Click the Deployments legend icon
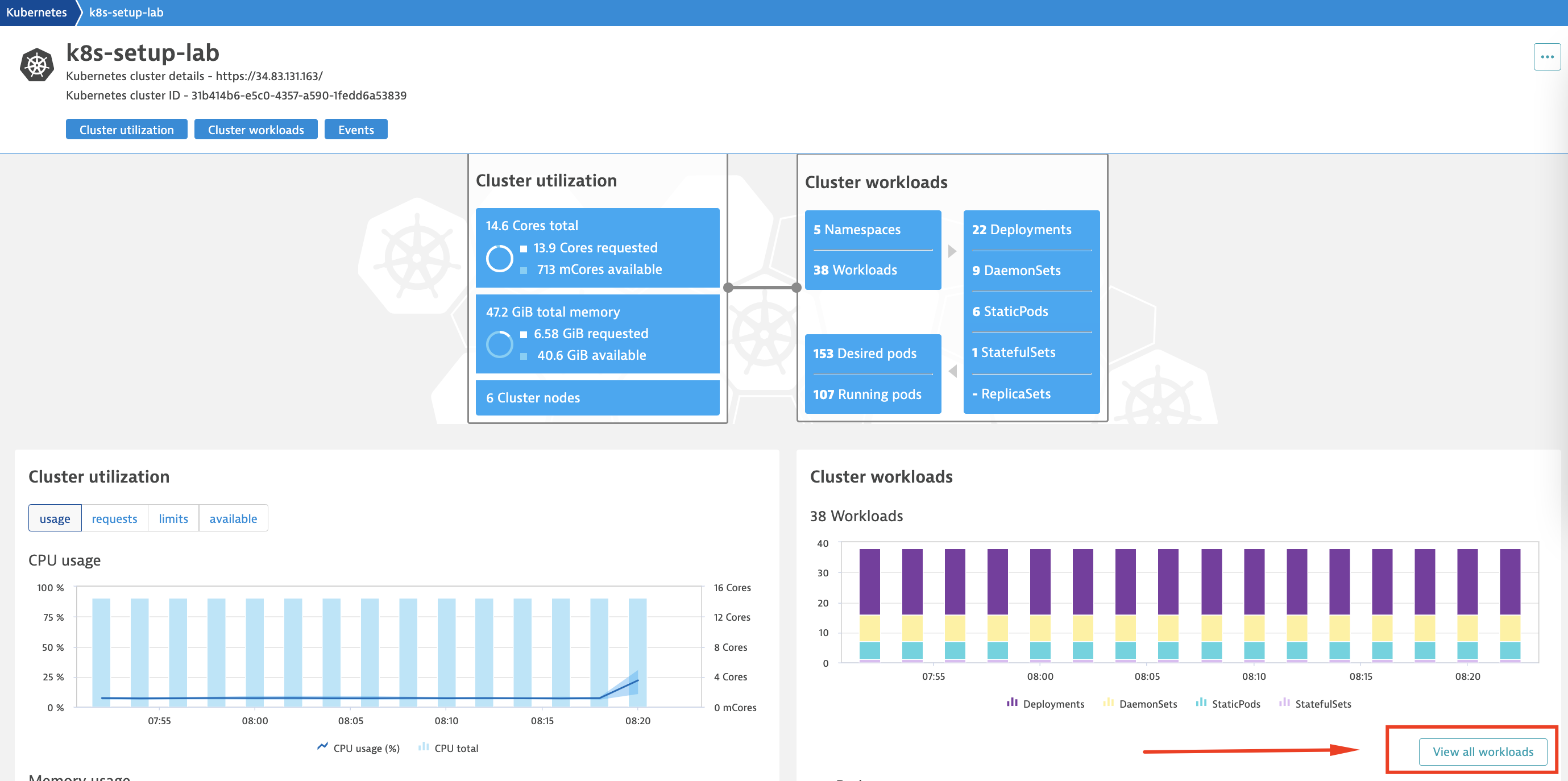 pos(1012,703)
